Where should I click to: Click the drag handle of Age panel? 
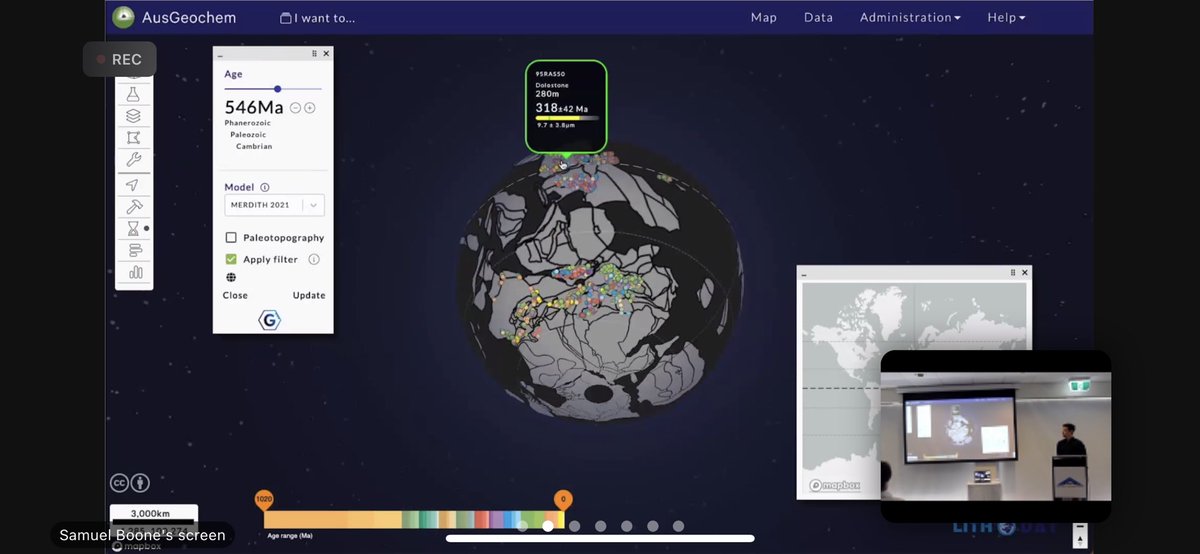click(x=314, y=54)
